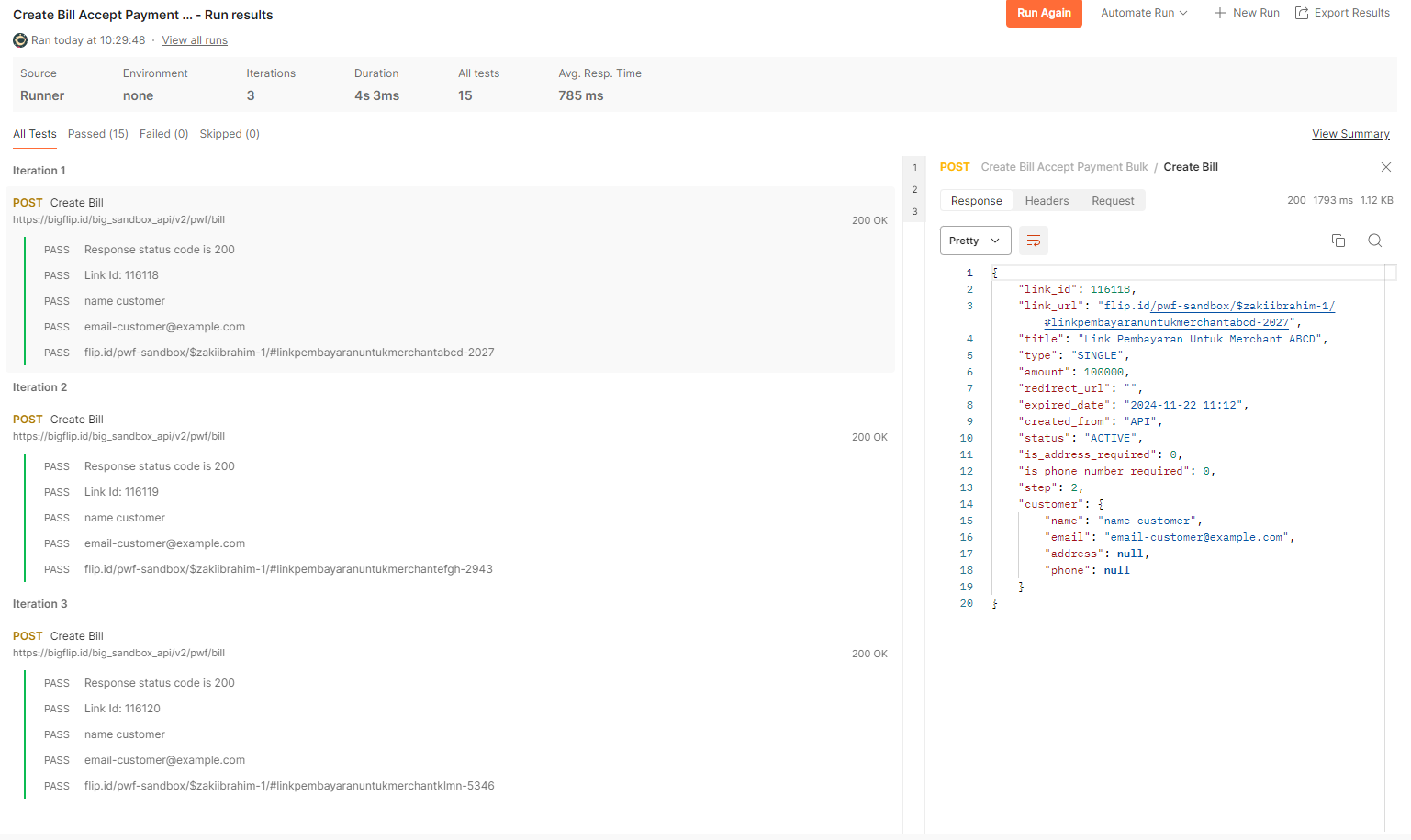Image resolution: width=1411 pixels, height=840 pixels.
Task: Open search within the response
Action: pos(1374,240)
